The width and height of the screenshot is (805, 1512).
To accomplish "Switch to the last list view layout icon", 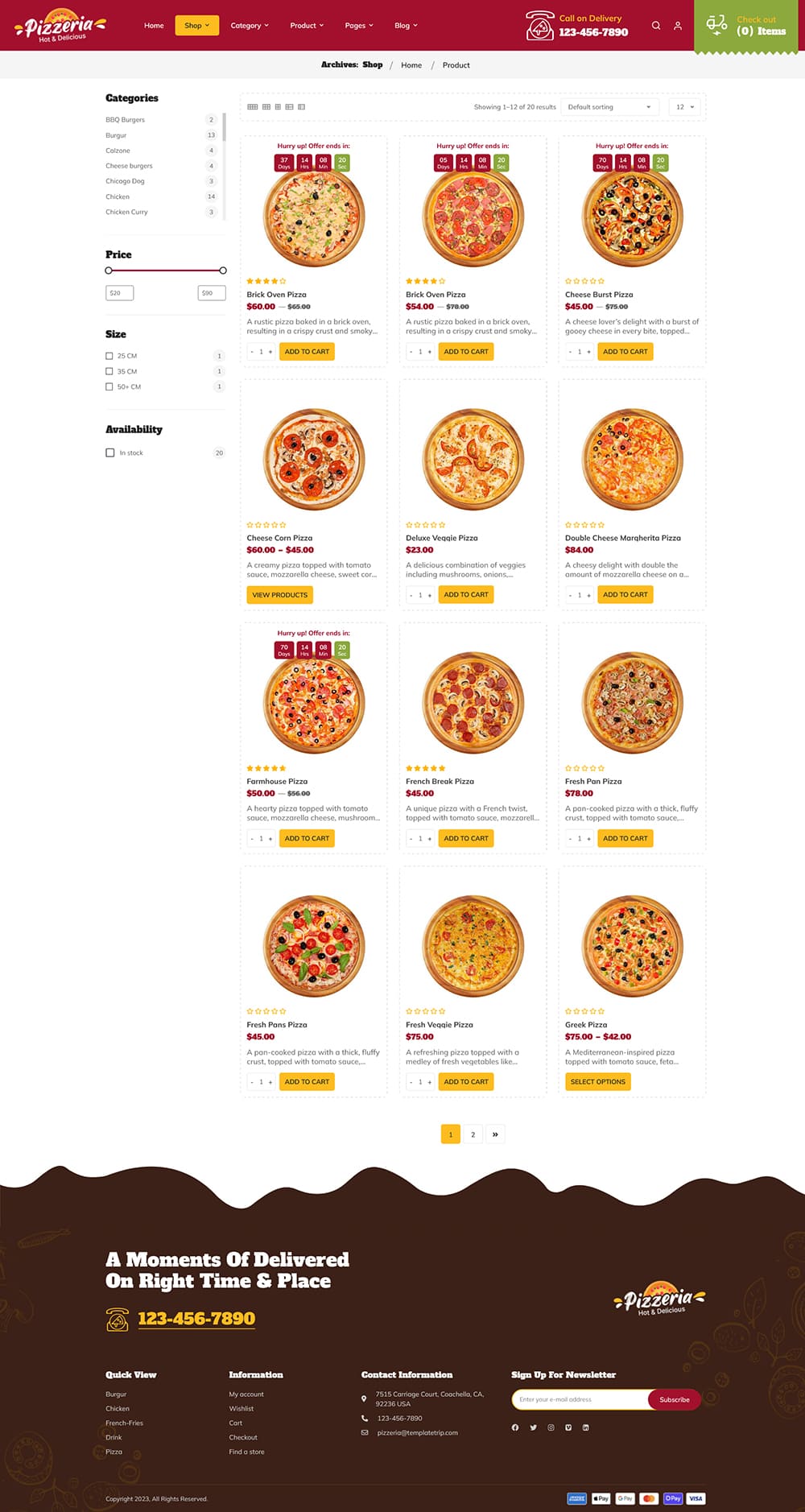I will coord(302,107).
